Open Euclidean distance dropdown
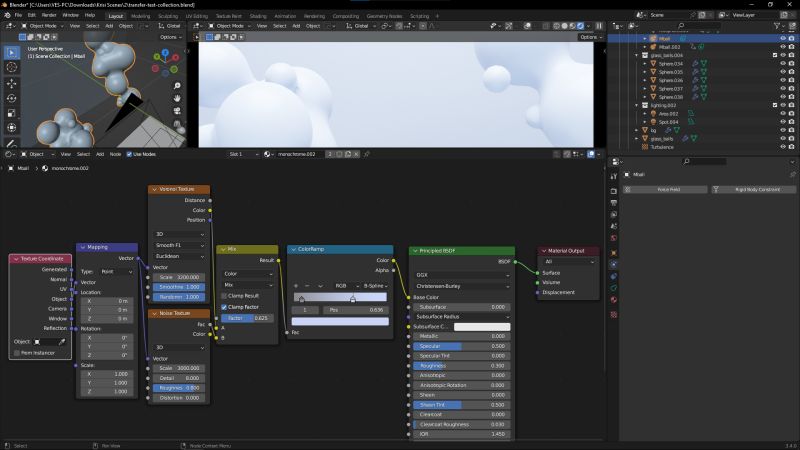 (180, 256)
